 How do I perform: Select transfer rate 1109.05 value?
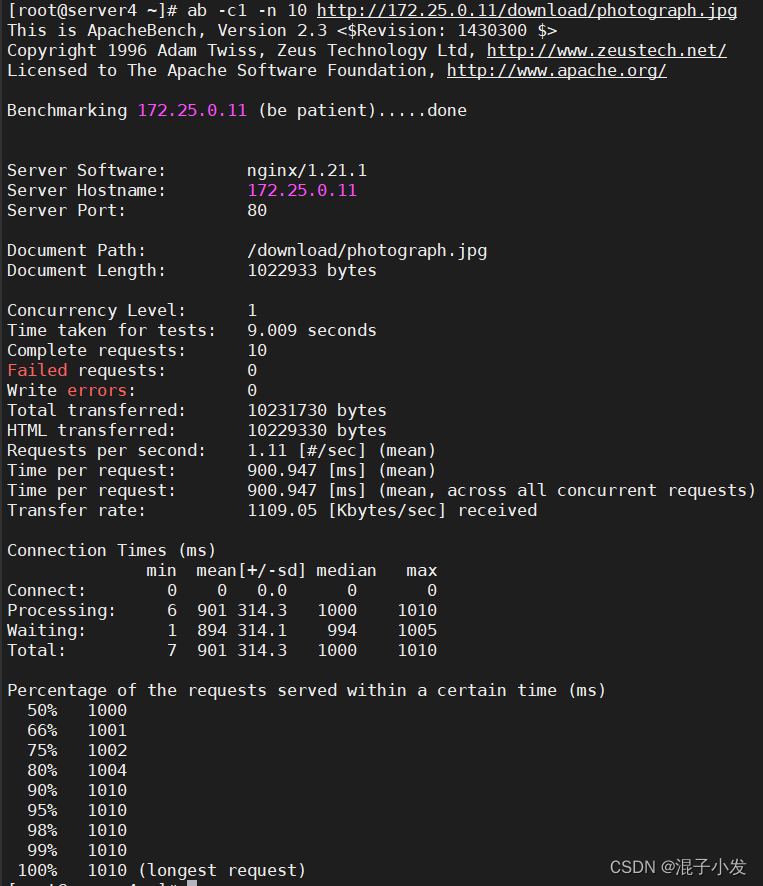pos(282,511)
